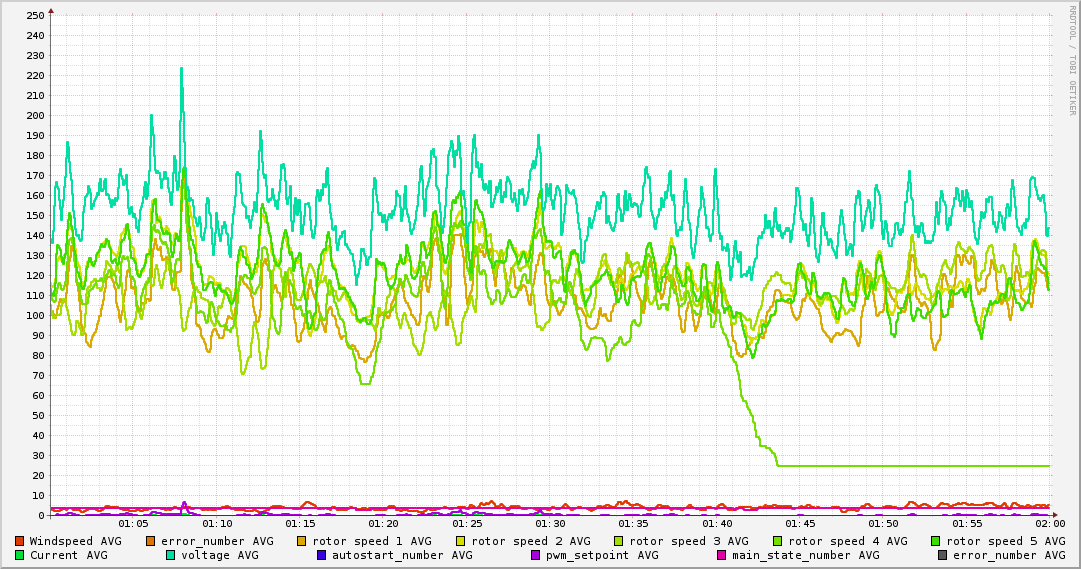Click the rotor speed 4 AVG color swatch
Image resolution: width=1081 pixels, height=569 pixels.
[778, 541]
